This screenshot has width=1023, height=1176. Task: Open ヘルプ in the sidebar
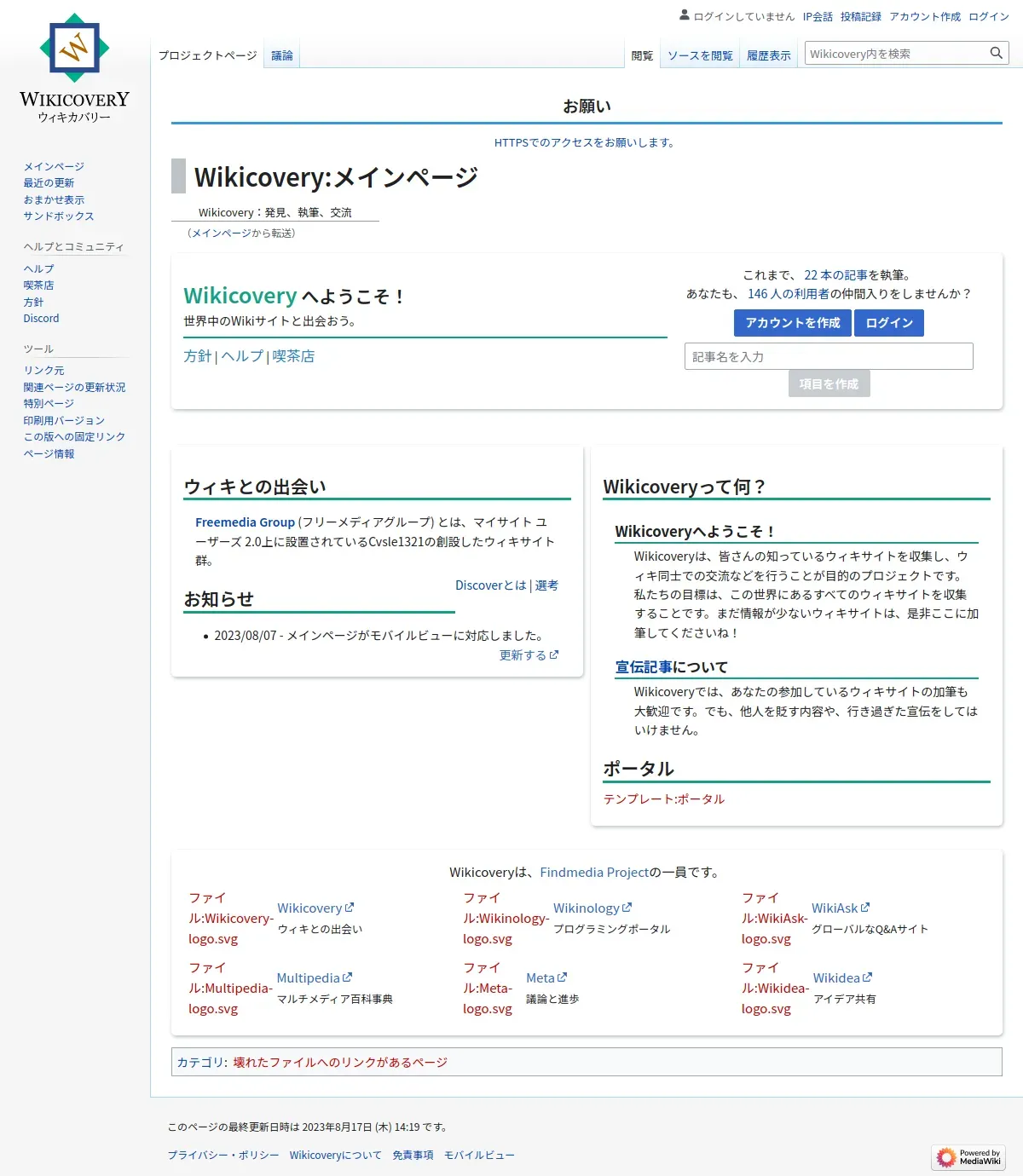click(x=38, y=268)
